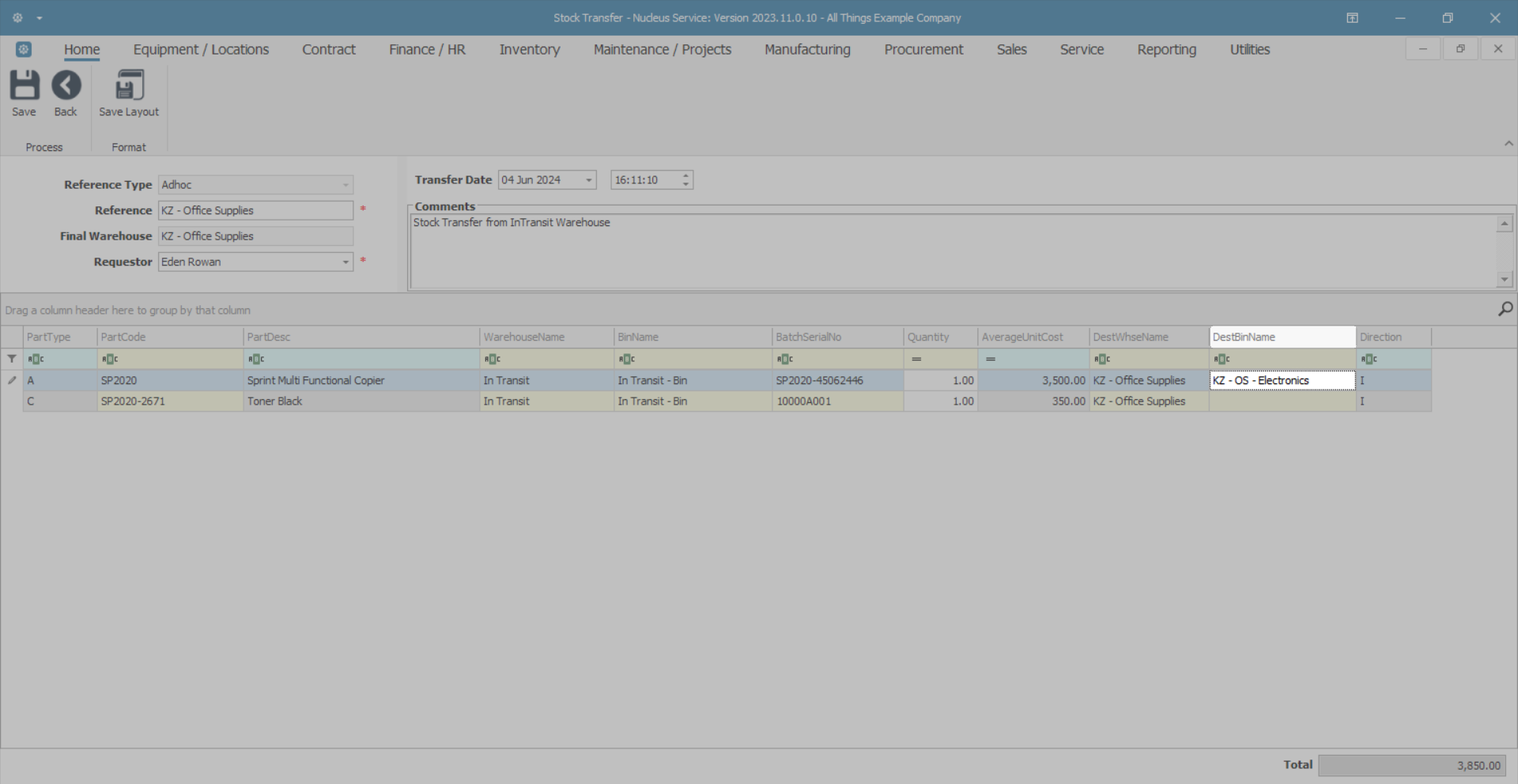Screen dimensions: 1518x784
Task: Open PartDesc column filter operator icon
Action: coord(256,359)
